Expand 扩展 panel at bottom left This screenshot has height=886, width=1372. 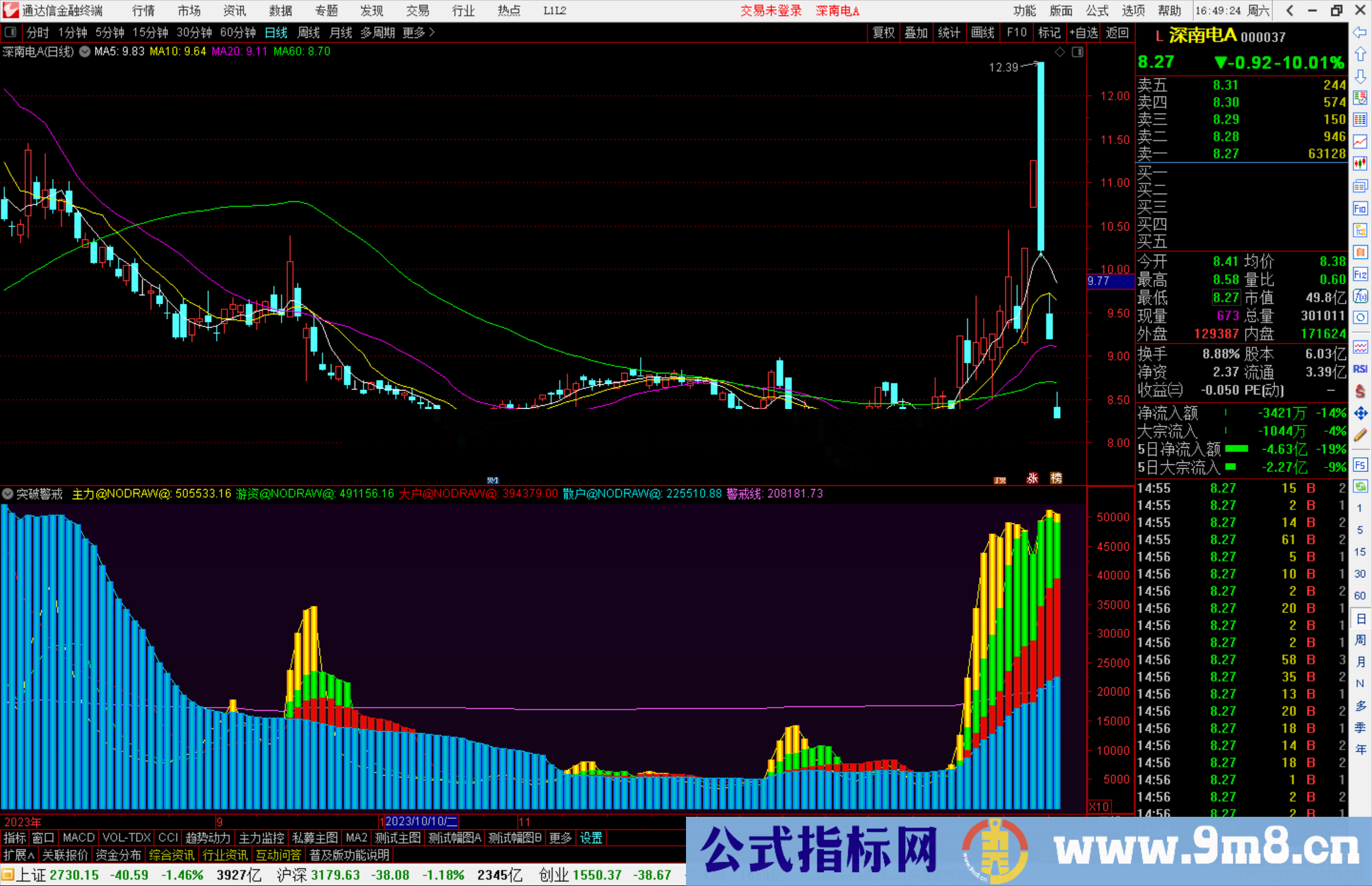19,855
